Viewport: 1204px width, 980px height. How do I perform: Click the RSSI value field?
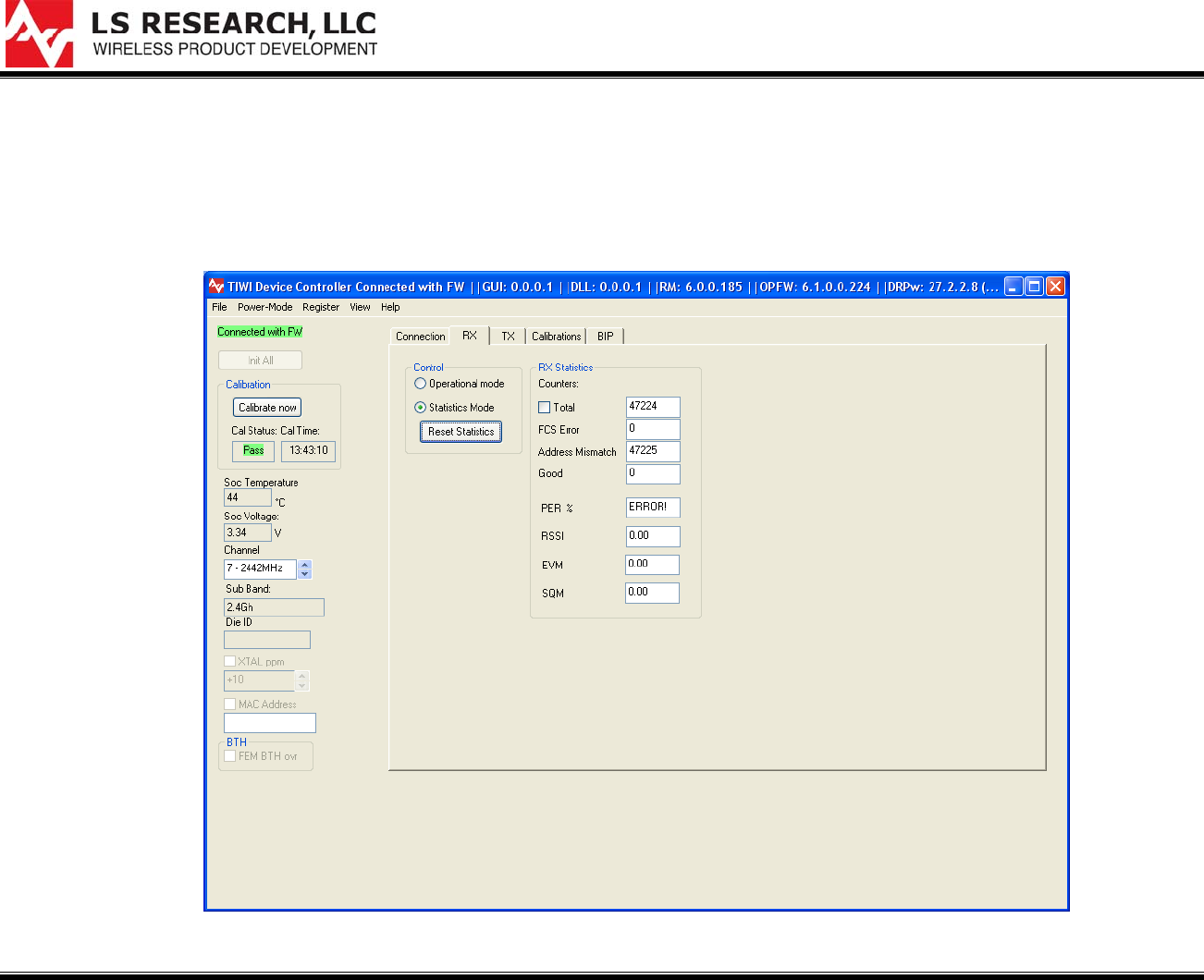[x=653, y=536]
